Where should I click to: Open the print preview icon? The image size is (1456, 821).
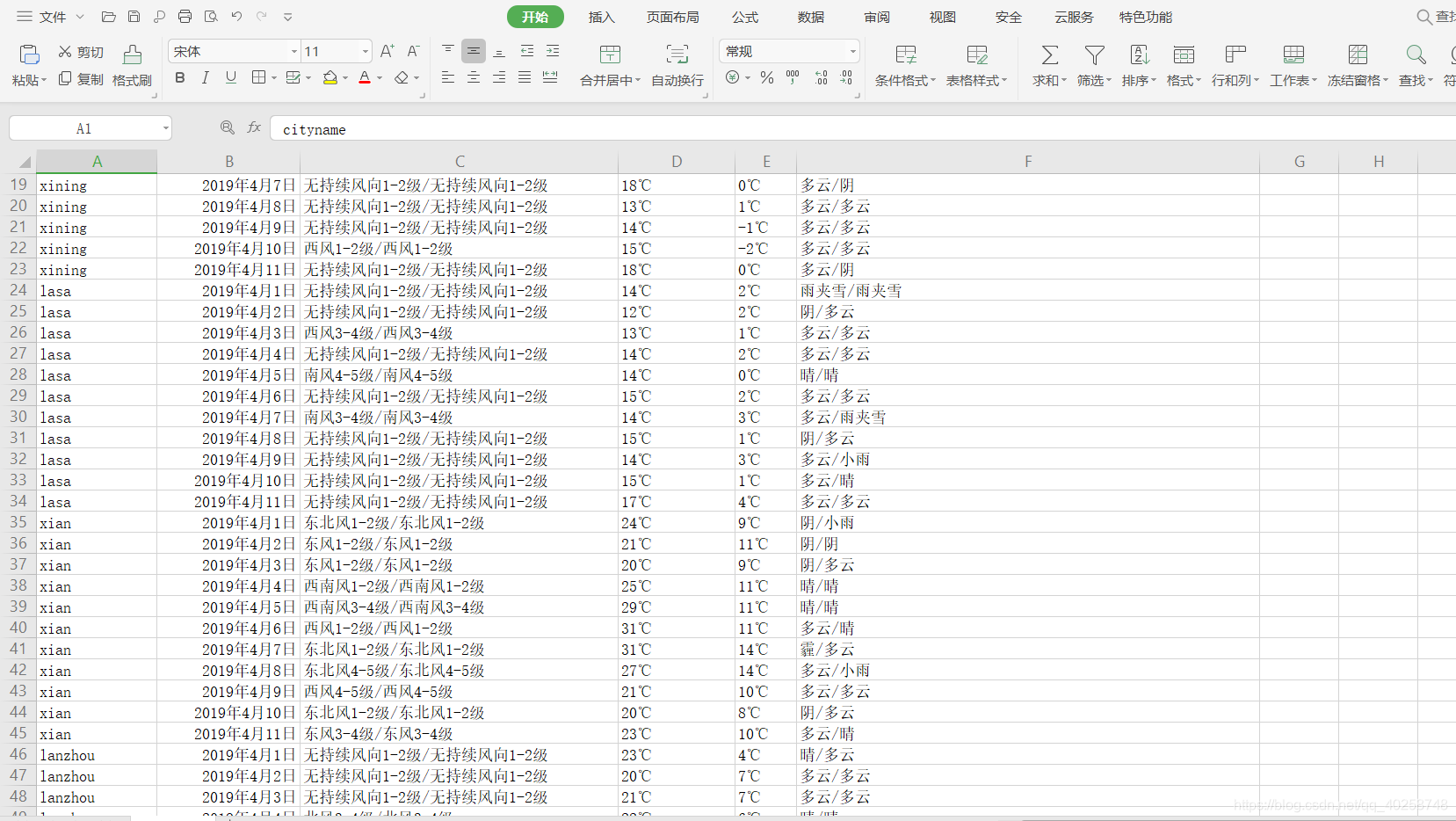pyautogui.click(x=211, y=17)
